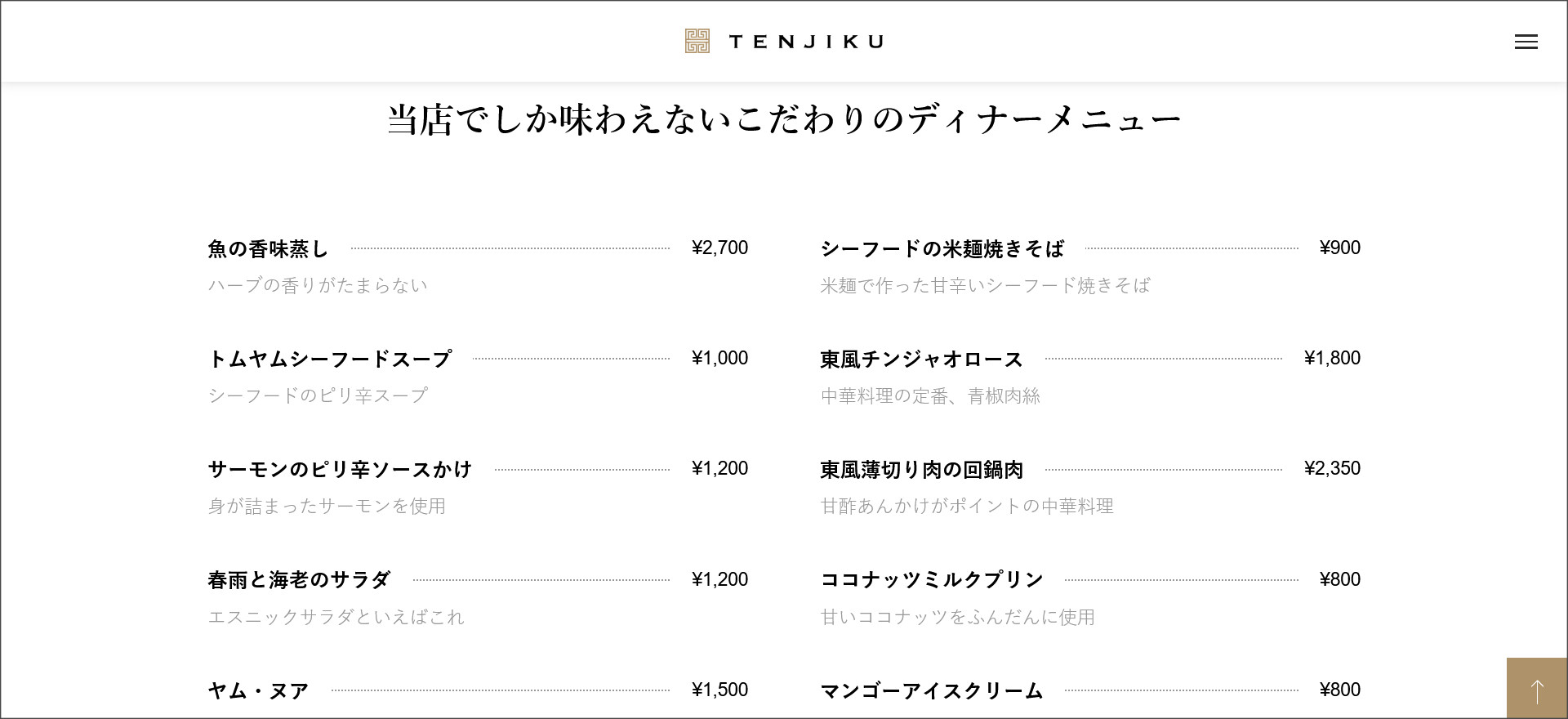This screenshot has height=719, width=1568.
Task: Select 東風チンジャオロース menu item
Action: click(922, 359)
